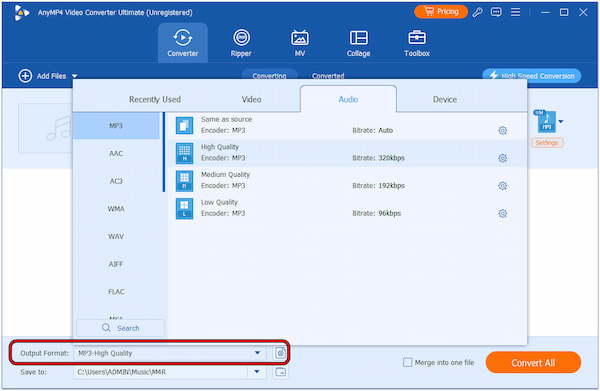The image size is (600, 391).
Task: Click the Save to path field
Action: click(x=161, y=372)
